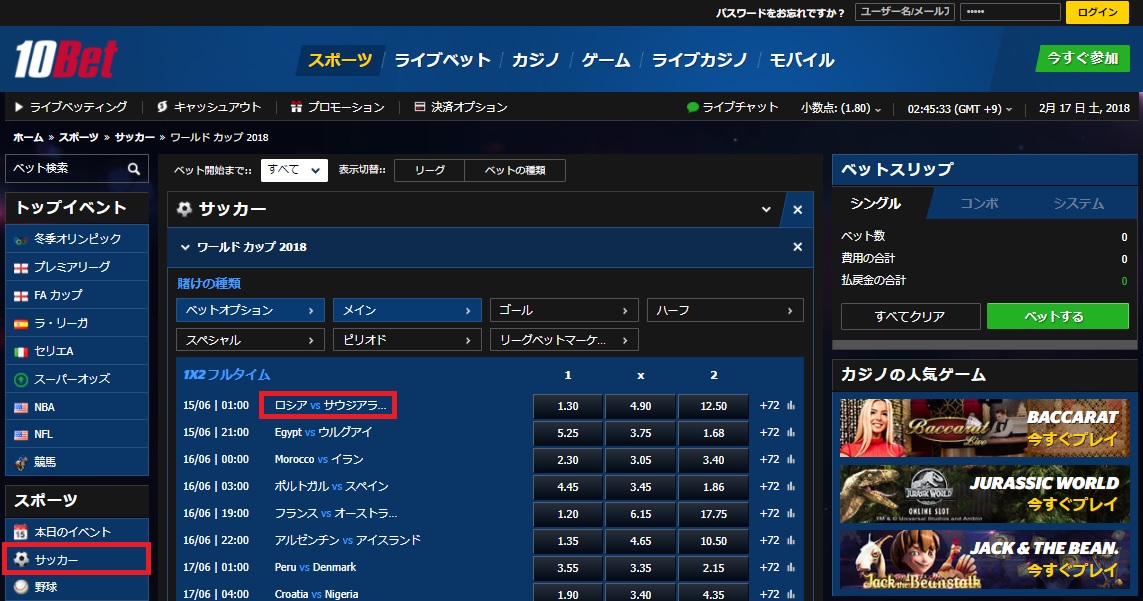Switch display to リーグ view
The width and height of the screenshot is (1143, 601).
pyautogui.click(x=429, y=171)
